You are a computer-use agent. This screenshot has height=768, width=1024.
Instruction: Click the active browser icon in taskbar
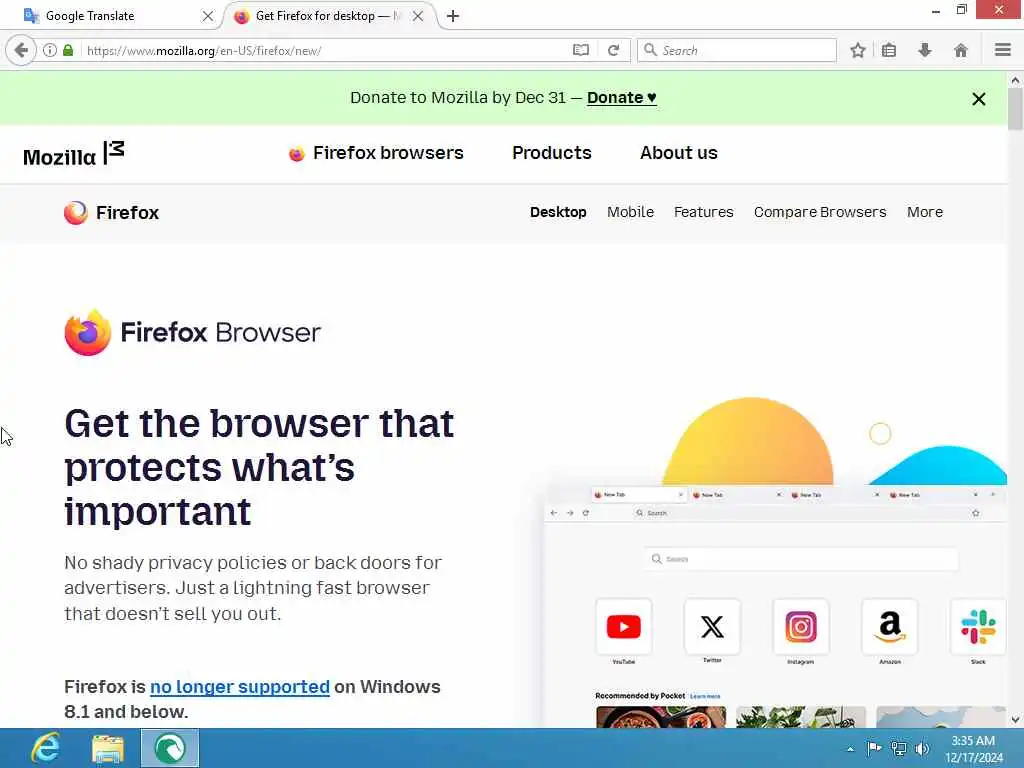(x=170, y=748)
